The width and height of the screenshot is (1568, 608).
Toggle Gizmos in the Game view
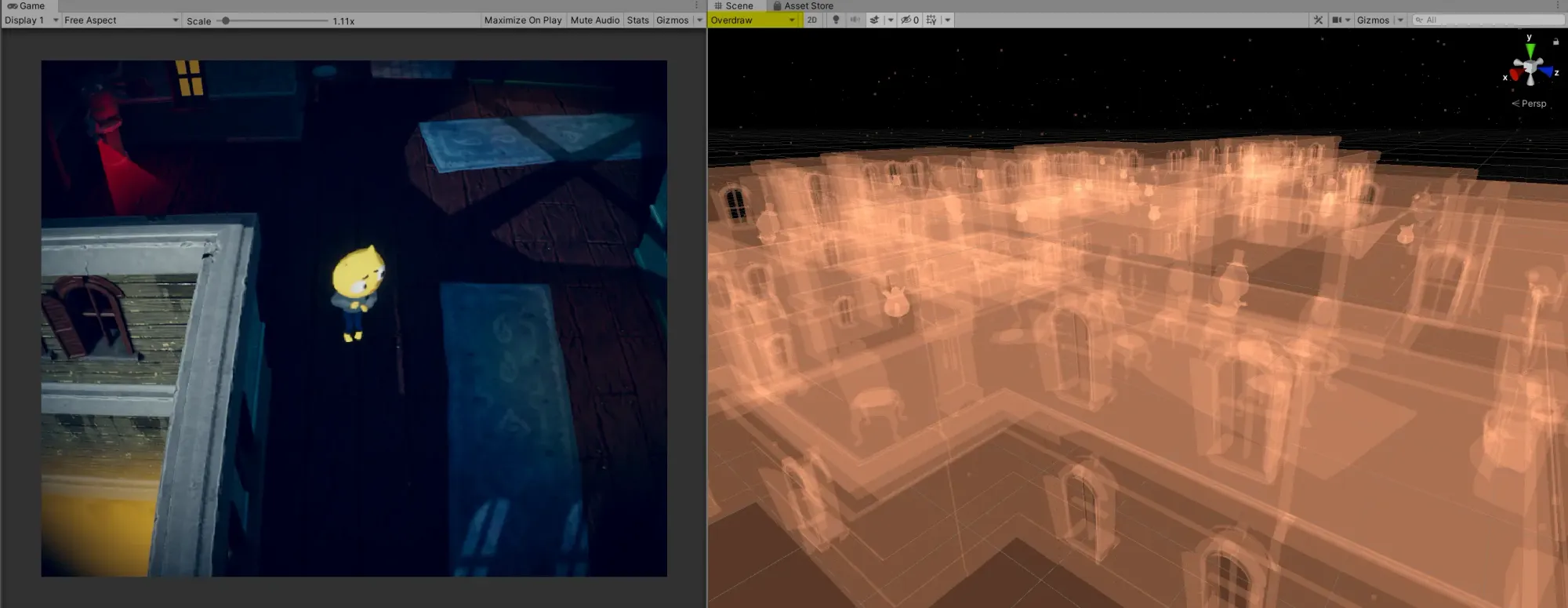pos(672,20)
